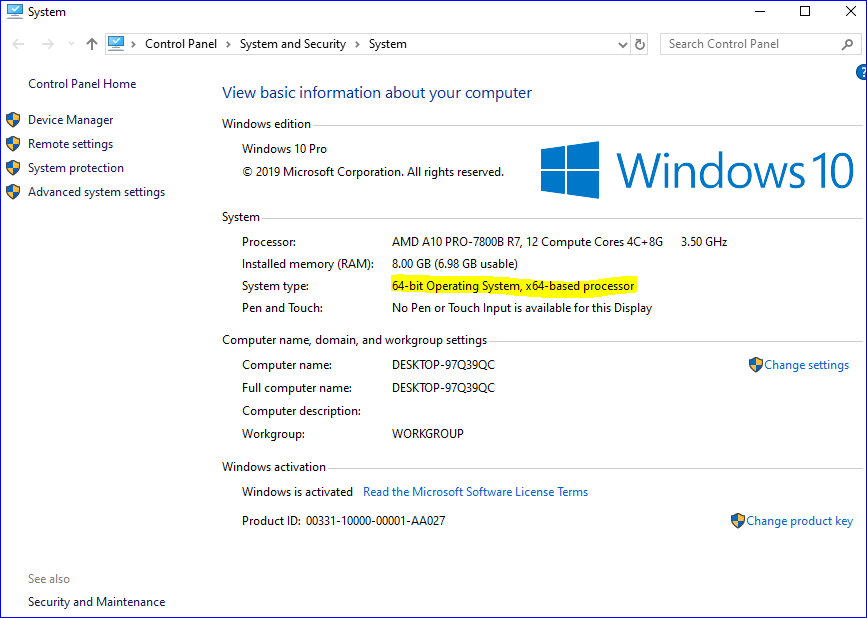The image size is (867, 618).
Task: Click System window title bar icon
Action: [15, 12]
